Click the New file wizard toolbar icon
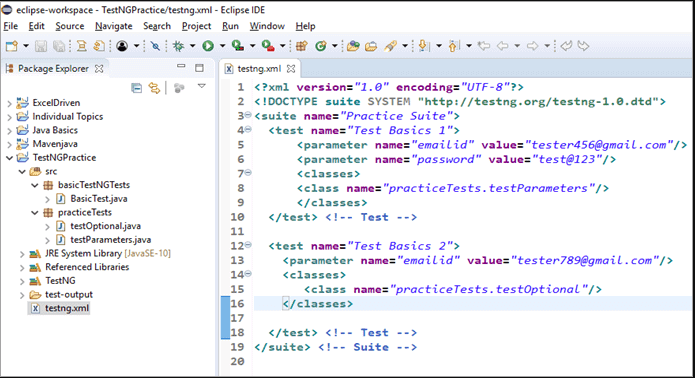This screenshot has height=378, width=695. pos(12,46)
